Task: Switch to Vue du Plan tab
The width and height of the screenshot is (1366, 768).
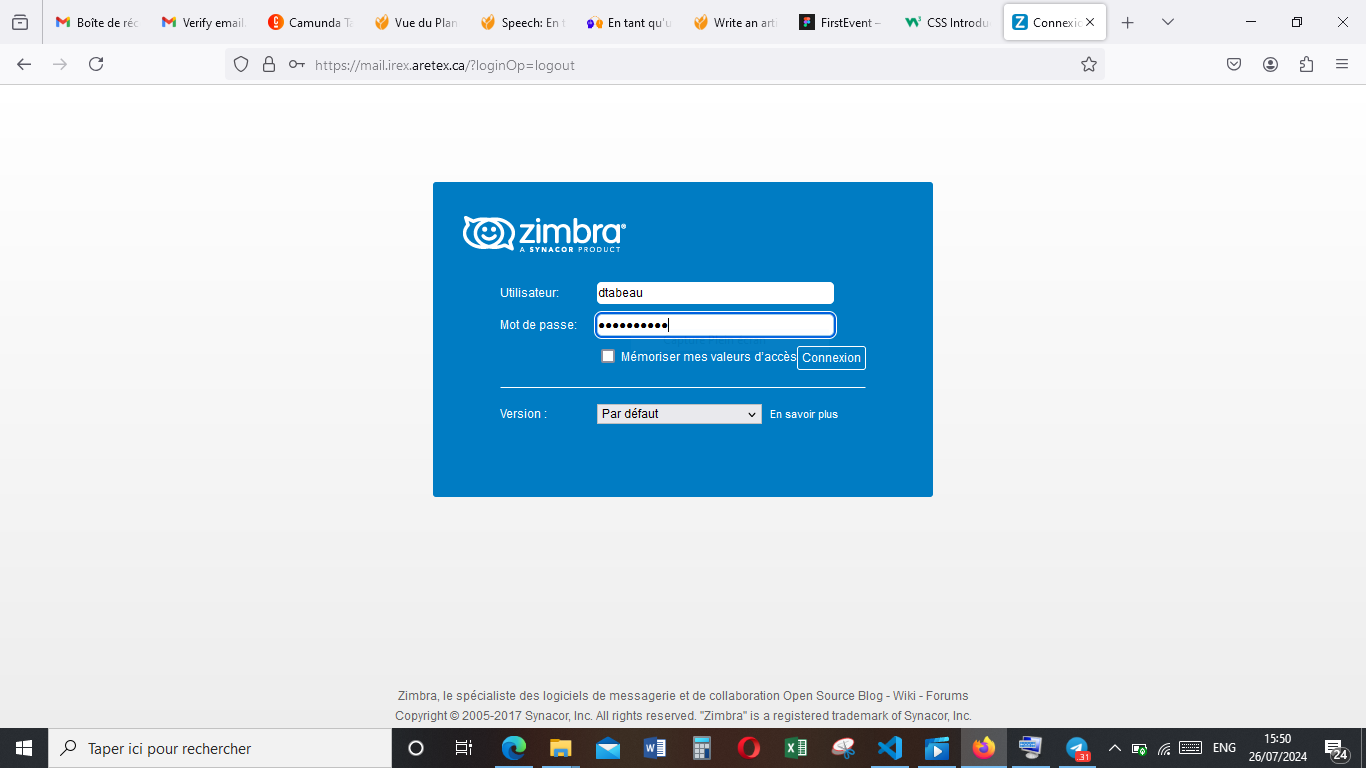Action: (x=415, y=22)
